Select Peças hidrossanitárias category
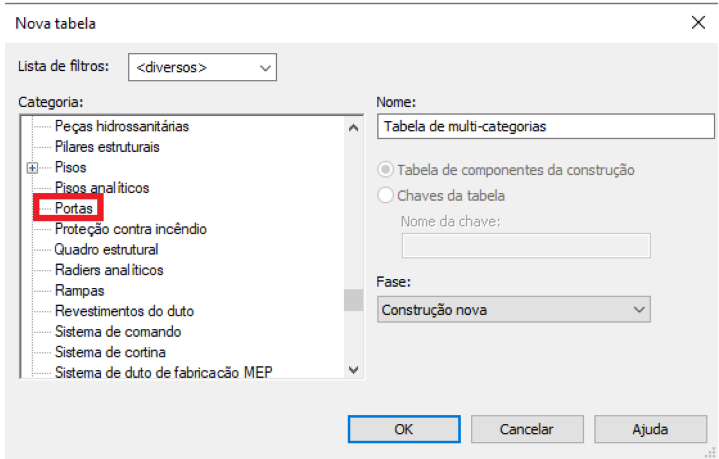719x459 pixels. click(x=122, y=126)
